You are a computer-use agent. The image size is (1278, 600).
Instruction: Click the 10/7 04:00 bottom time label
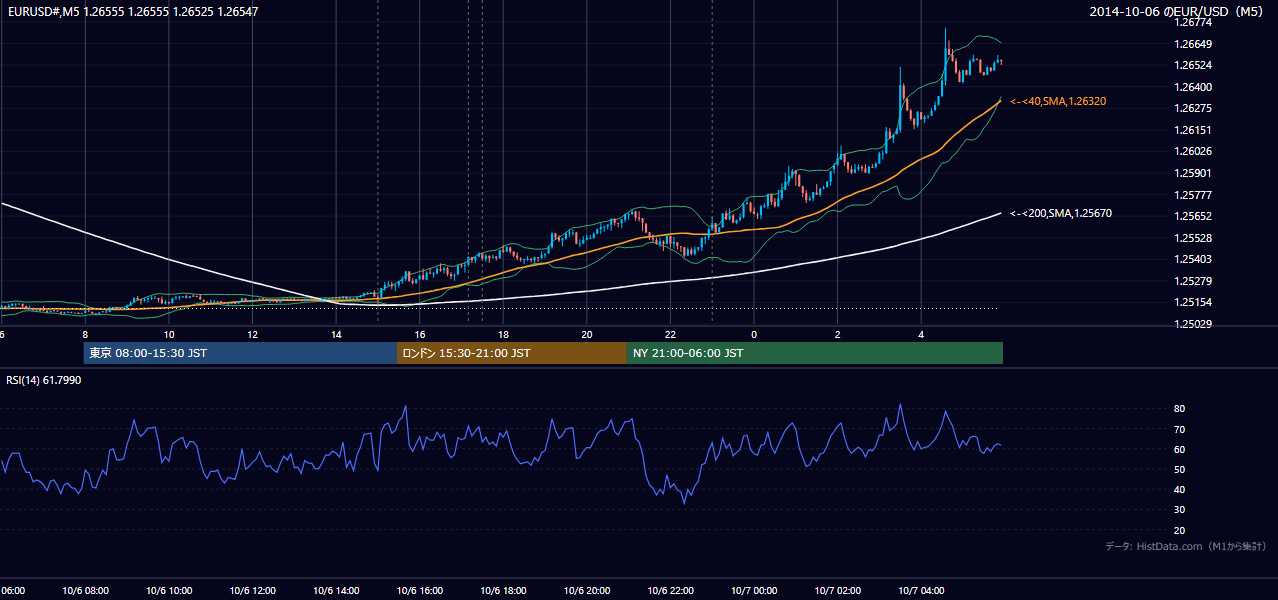[921, 591]
